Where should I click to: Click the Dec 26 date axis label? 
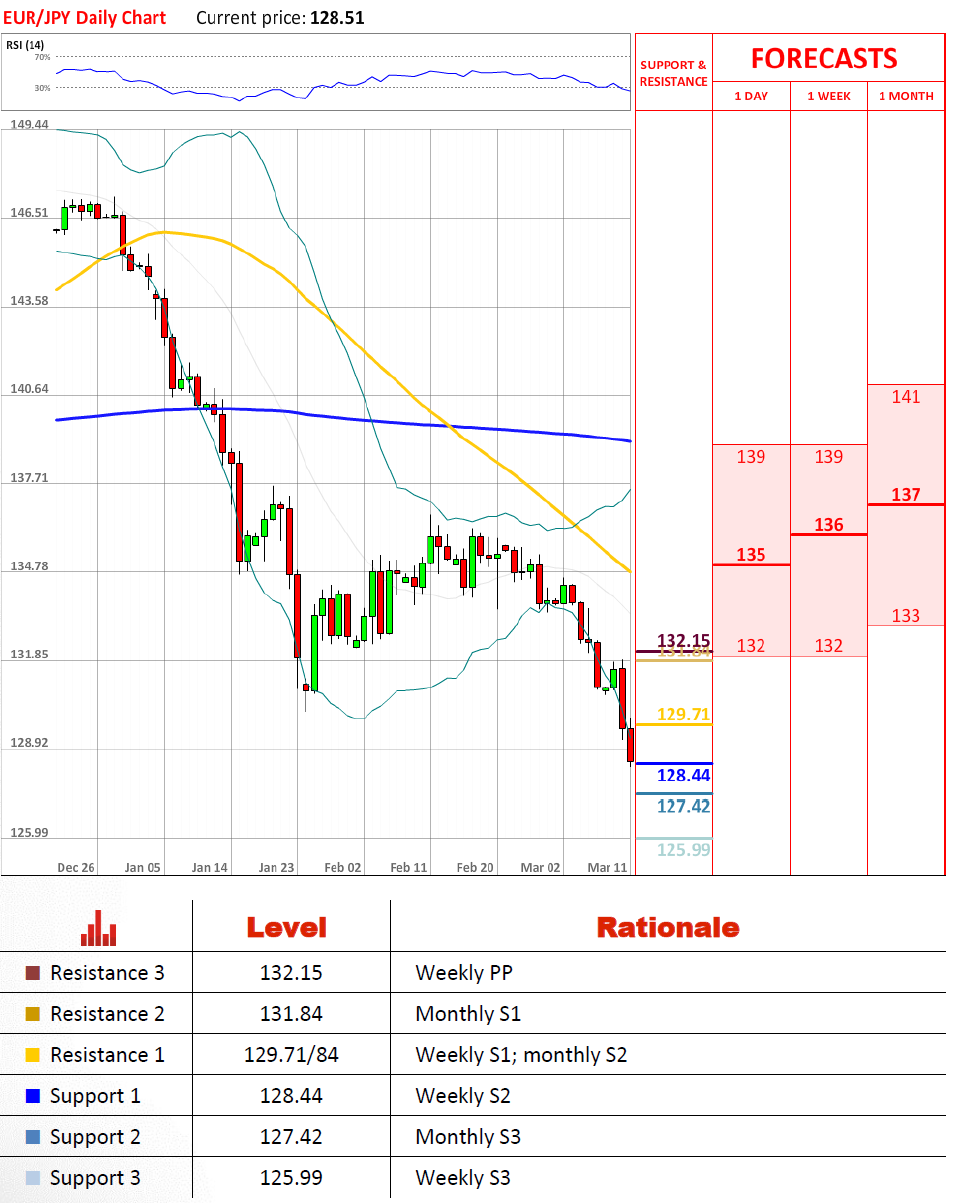pos(76,867)
